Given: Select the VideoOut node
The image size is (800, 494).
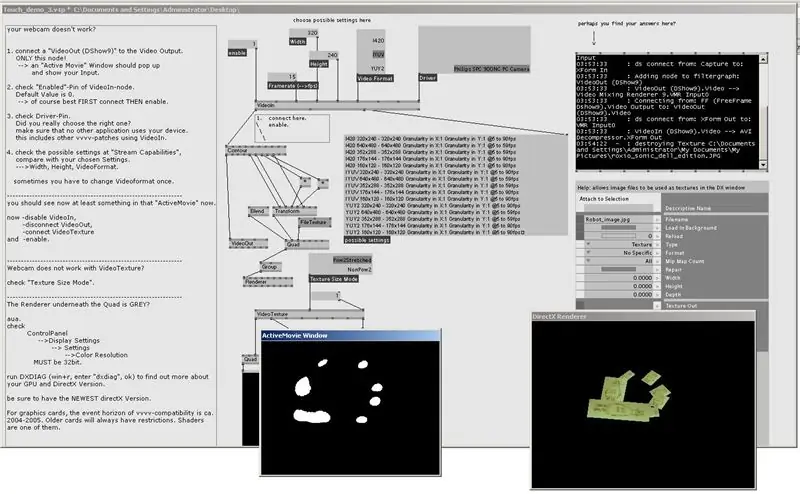Looking at the screenshot, I should (x=248, y=244).
